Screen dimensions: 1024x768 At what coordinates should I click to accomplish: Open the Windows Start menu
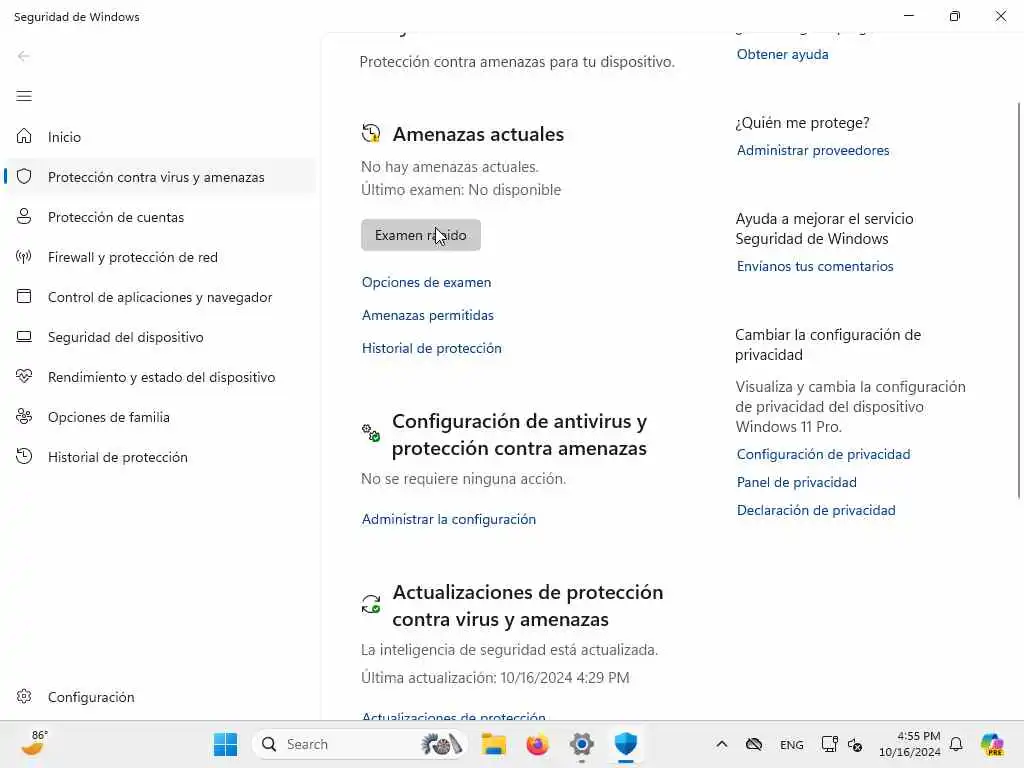point(226,744)
